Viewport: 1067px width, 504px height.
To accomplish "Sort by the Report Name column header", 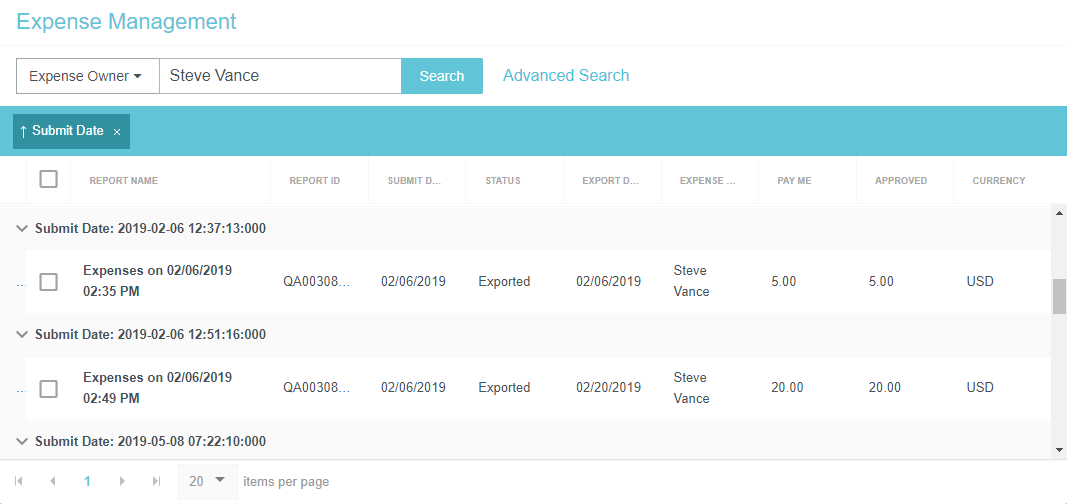I will [x=124, y=181].
